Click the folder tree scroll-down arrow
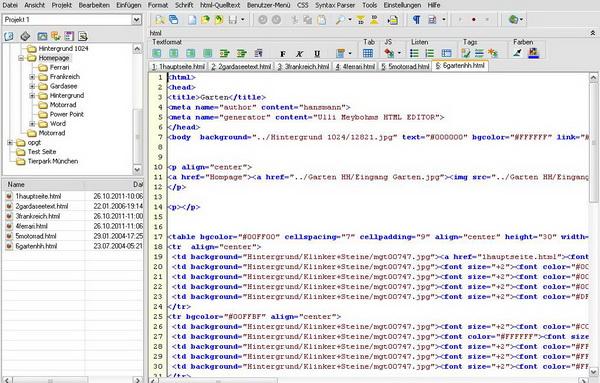The width and height of the screenshot is (600, 383). [x=137, y=169]
